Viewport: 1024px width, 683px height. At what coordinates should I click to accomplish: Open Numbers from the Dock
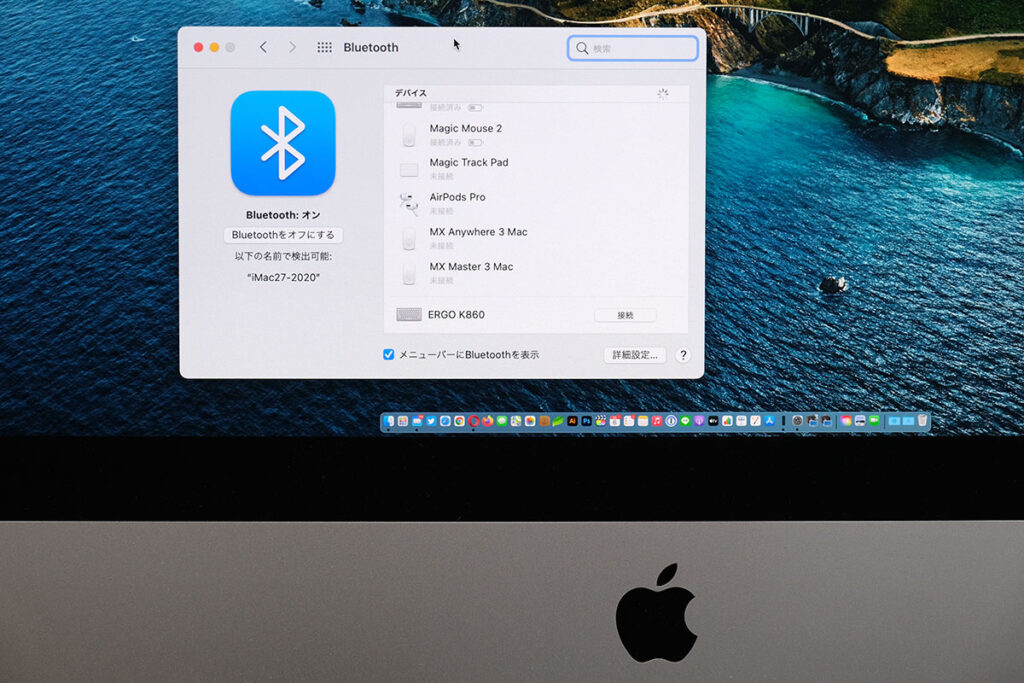pos(727,421)
